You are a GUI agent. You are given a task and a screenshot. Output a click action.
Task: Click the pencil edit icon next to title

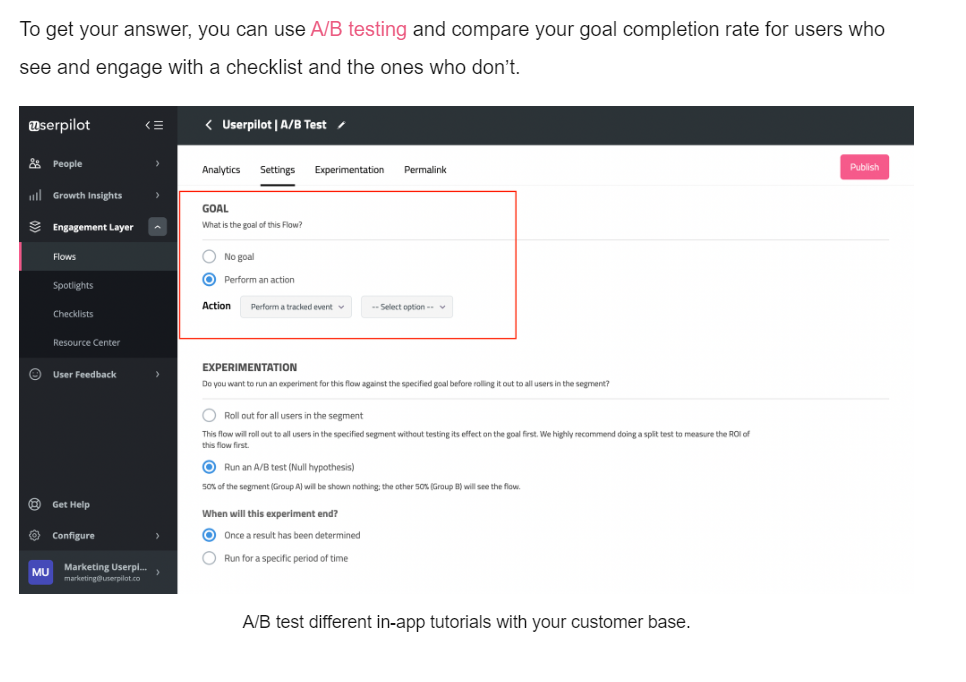point(341,125)
